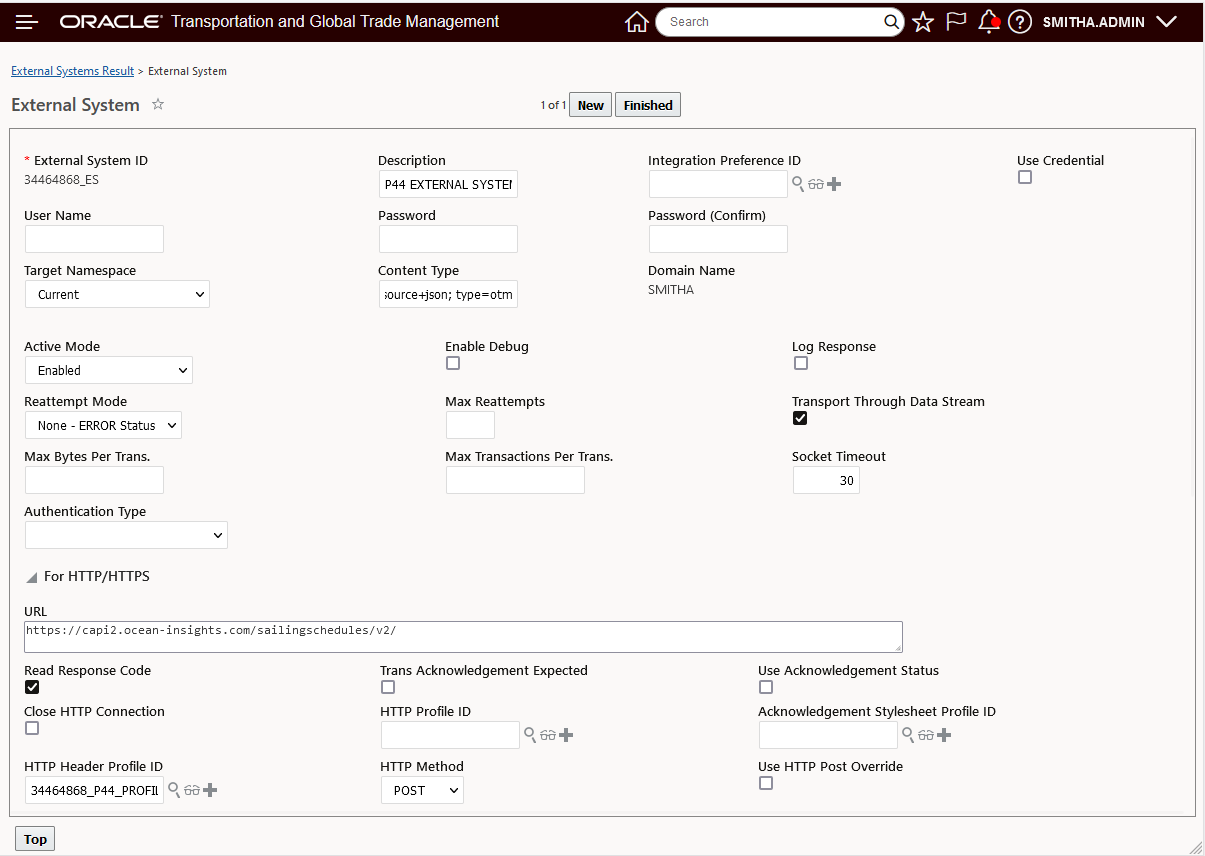View Acknowledgement Stylesheet Profile glasses icon
This screenshot has height=856, width=1205.
[926, 735]
